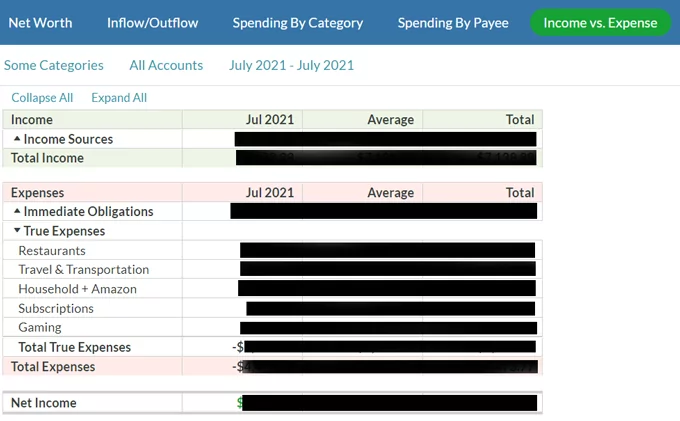Image resolution: width=680 pixels, height=421 pixels.
Task: Select the Income vs. Expense tab
Action: (600, 23)
